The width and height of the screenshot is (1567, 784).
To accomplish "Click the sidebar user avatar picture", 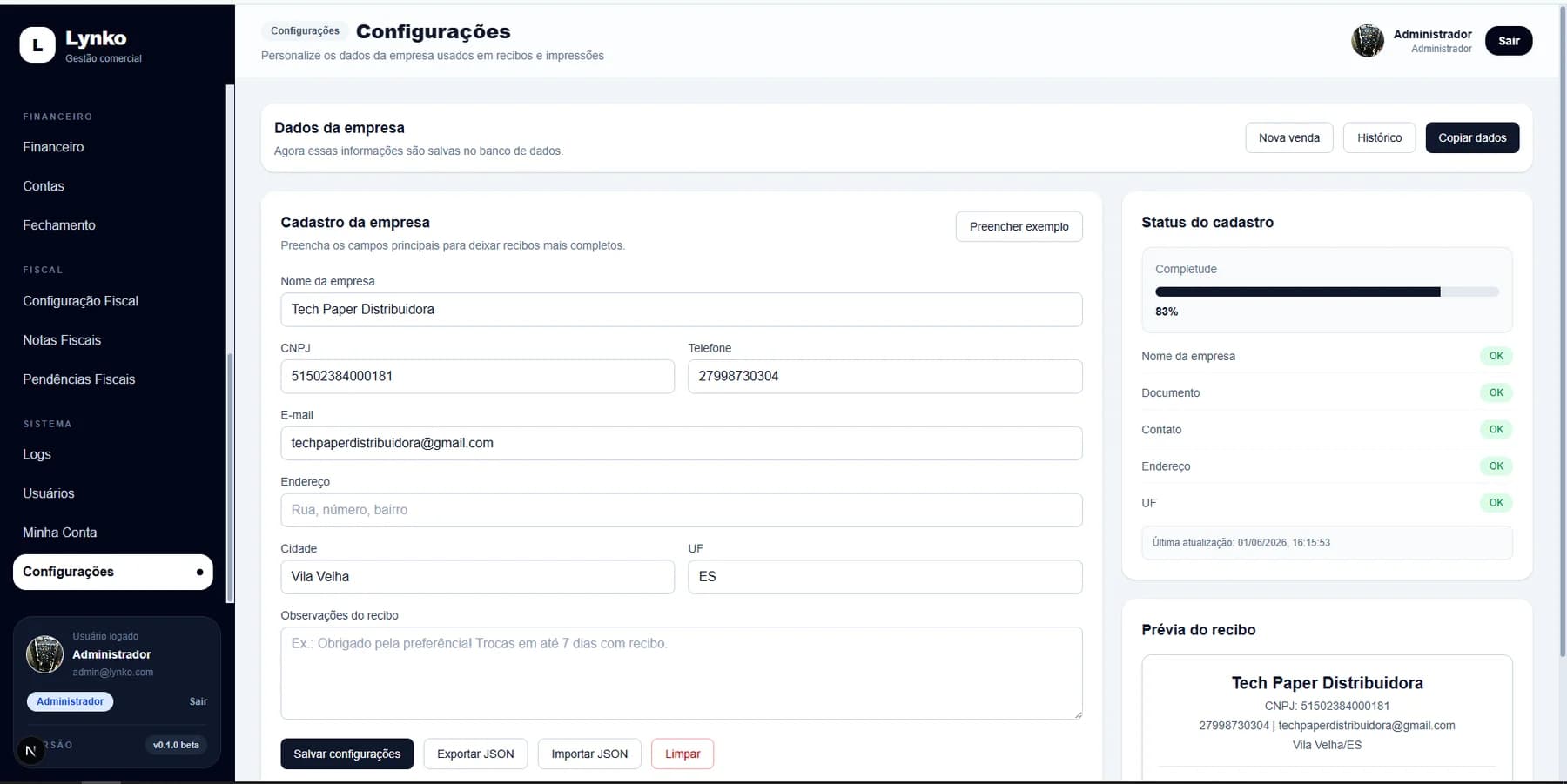I will point(44,654).
